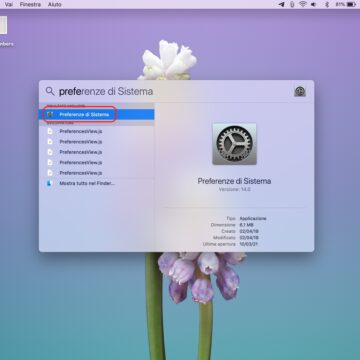Open the Wi-Fi status menu
Screen dimensions: 360x360
(x=303, y=4)
